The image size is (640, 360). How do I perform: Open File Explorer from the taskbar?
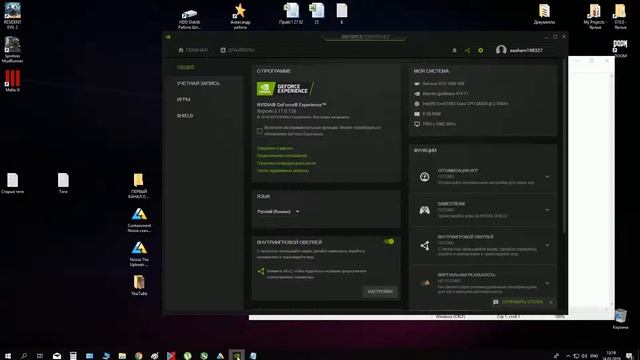click(x=122, y=356)
